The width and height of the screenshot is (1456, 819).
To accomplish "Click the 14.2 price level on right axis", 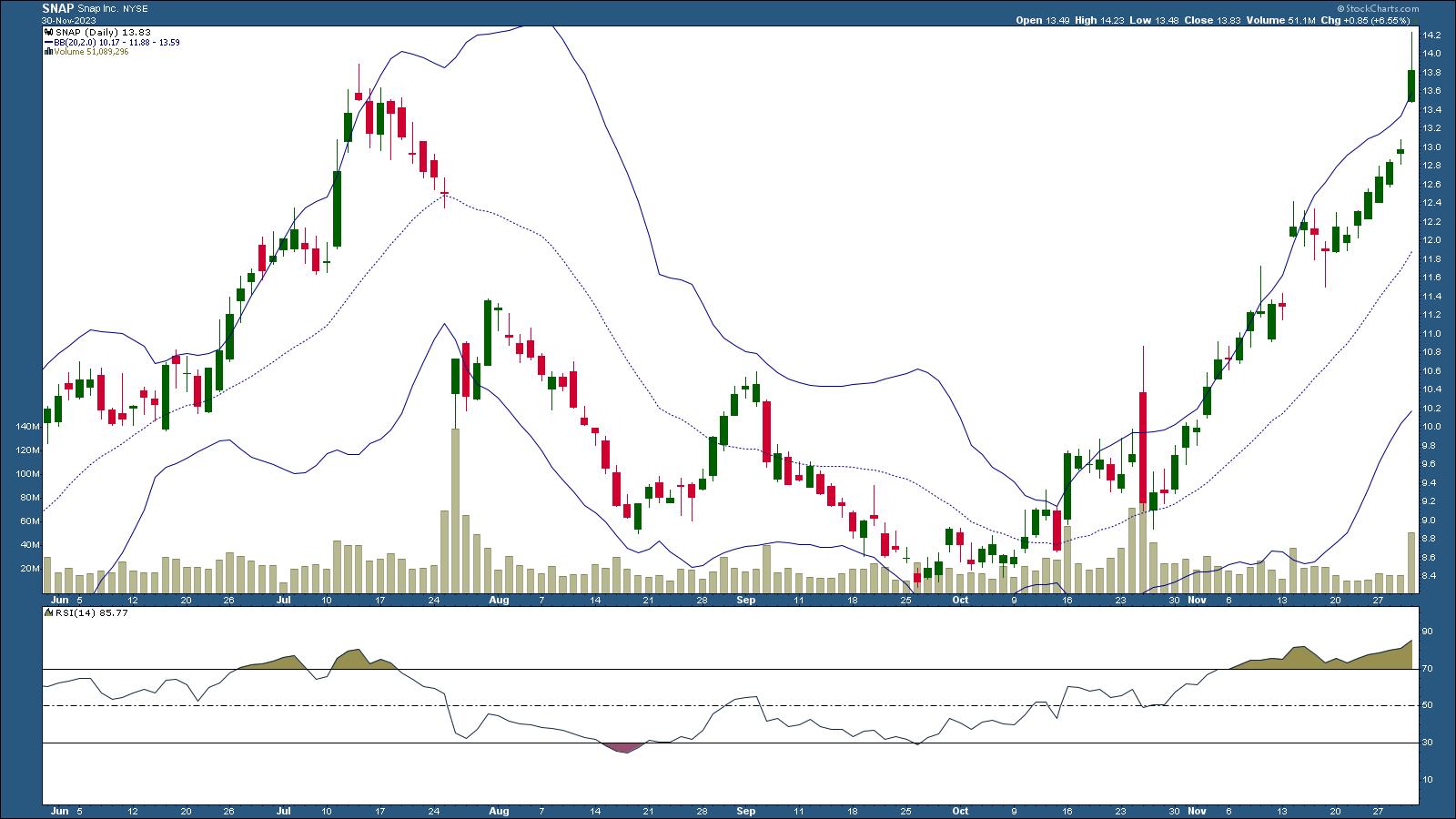I will (1430, 35).
